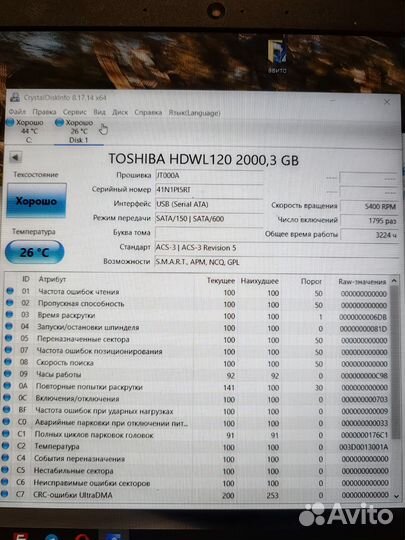405x540 pixels.
Task: Click the status dot for Аварийные парковки
Action: point(6,422)
